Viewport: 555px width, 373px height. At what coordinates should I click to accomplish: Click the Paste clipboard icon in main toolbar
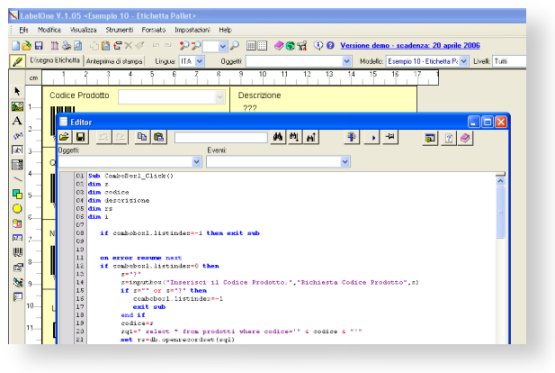(105, 46)
